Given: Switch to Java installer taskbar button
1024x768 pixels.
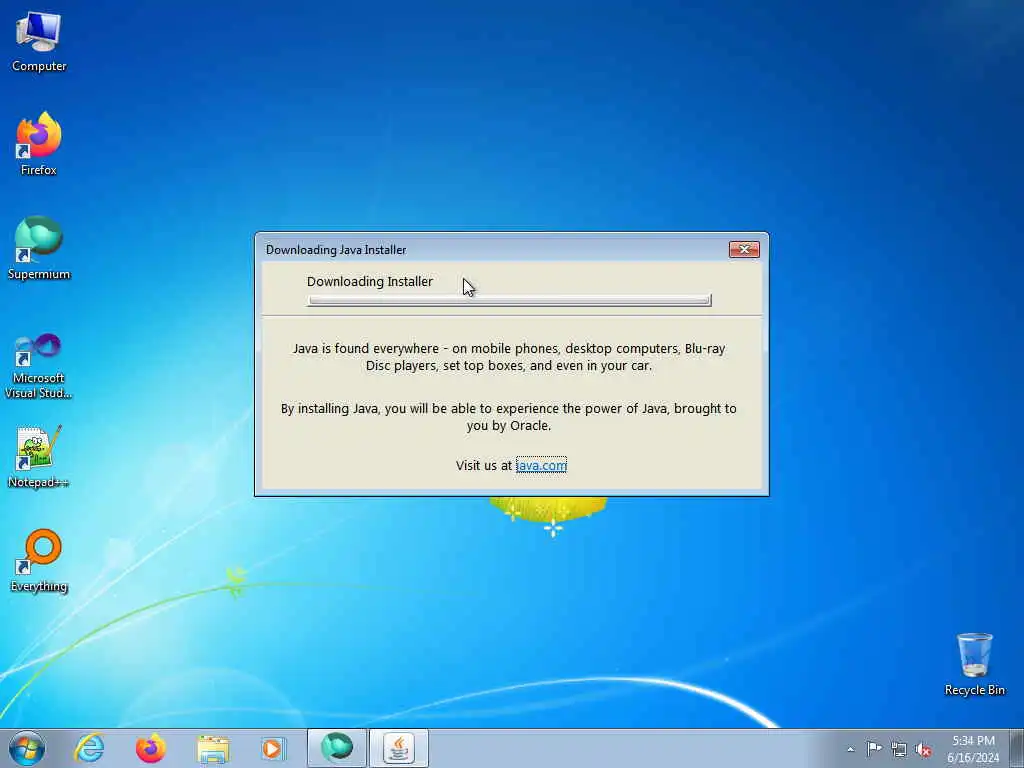Looking at the screenshot, I should [399, 748].
